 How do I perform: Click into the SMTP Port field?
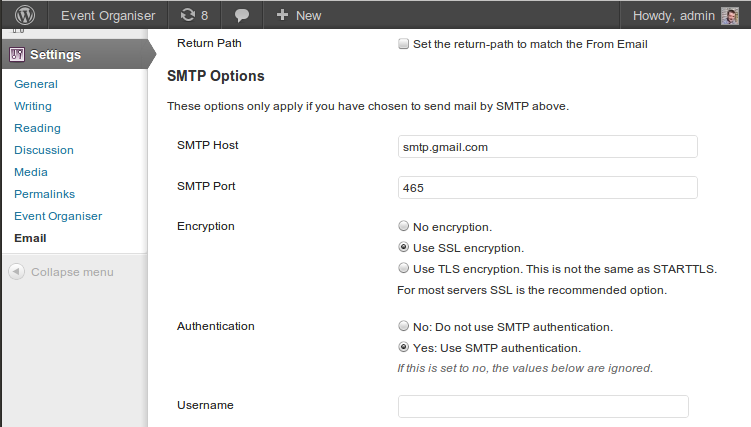[x=547, y=188]
